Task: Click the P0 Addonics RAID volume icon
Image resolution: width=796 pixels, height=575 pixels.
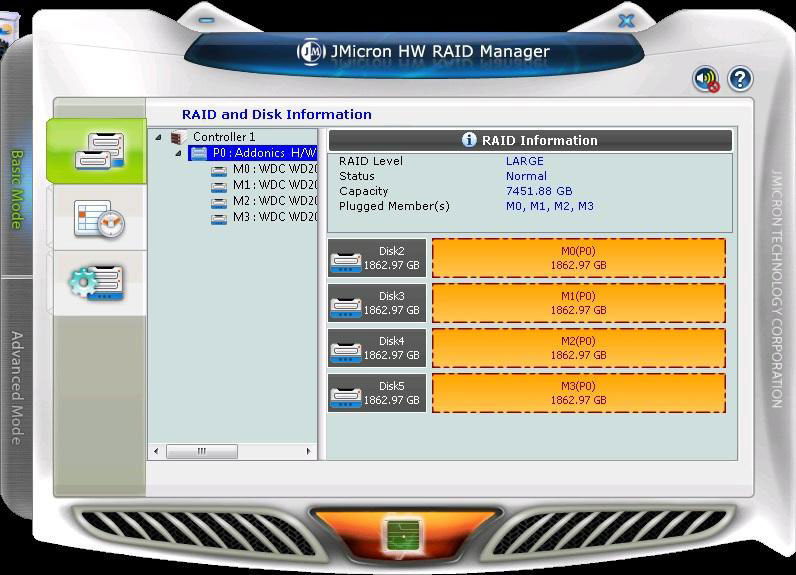Action: tap(199, 153)
